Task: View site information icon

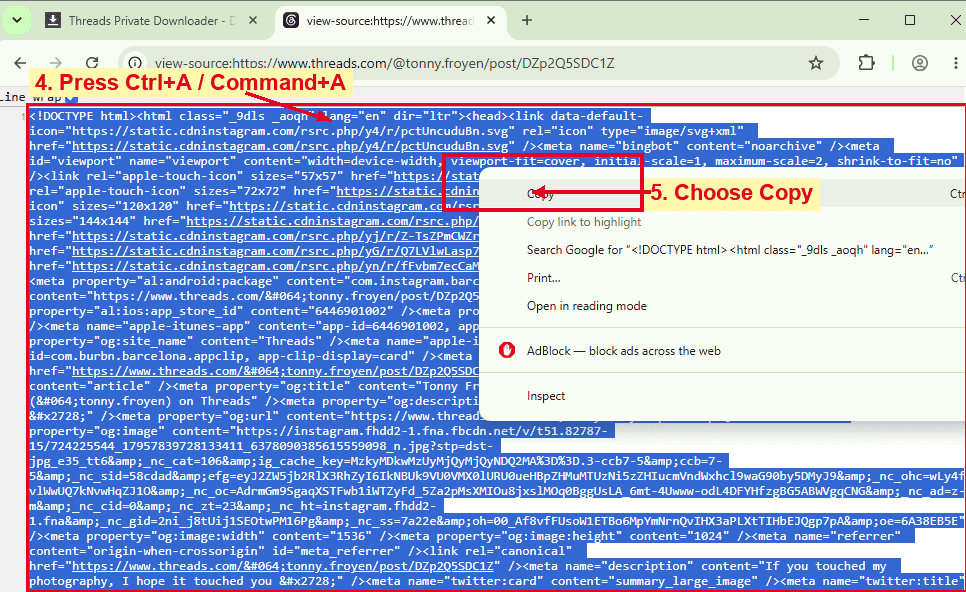Action: [135, 63]
